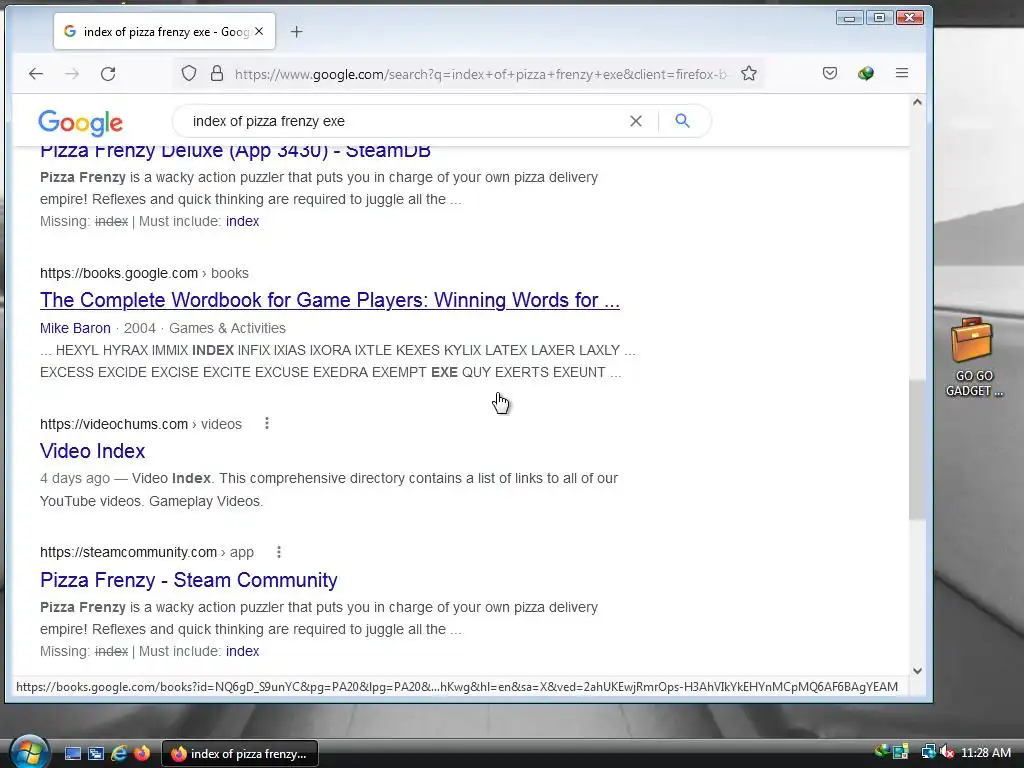Switch to the Firefox taskbar button
Image resolution: width=1024 pixels, height=768 pixels.
pos(240,754)
